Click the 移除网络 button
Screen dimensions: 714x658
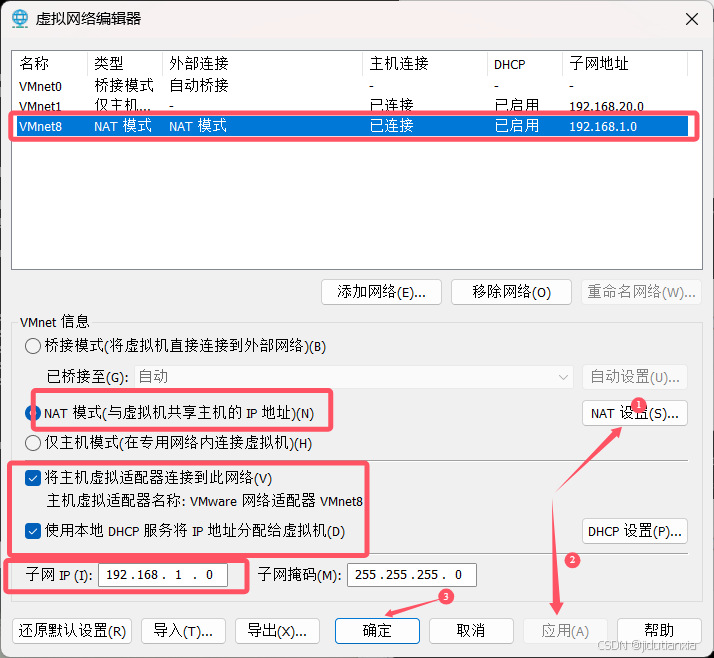pyautogui.click(x=511, y=292)
